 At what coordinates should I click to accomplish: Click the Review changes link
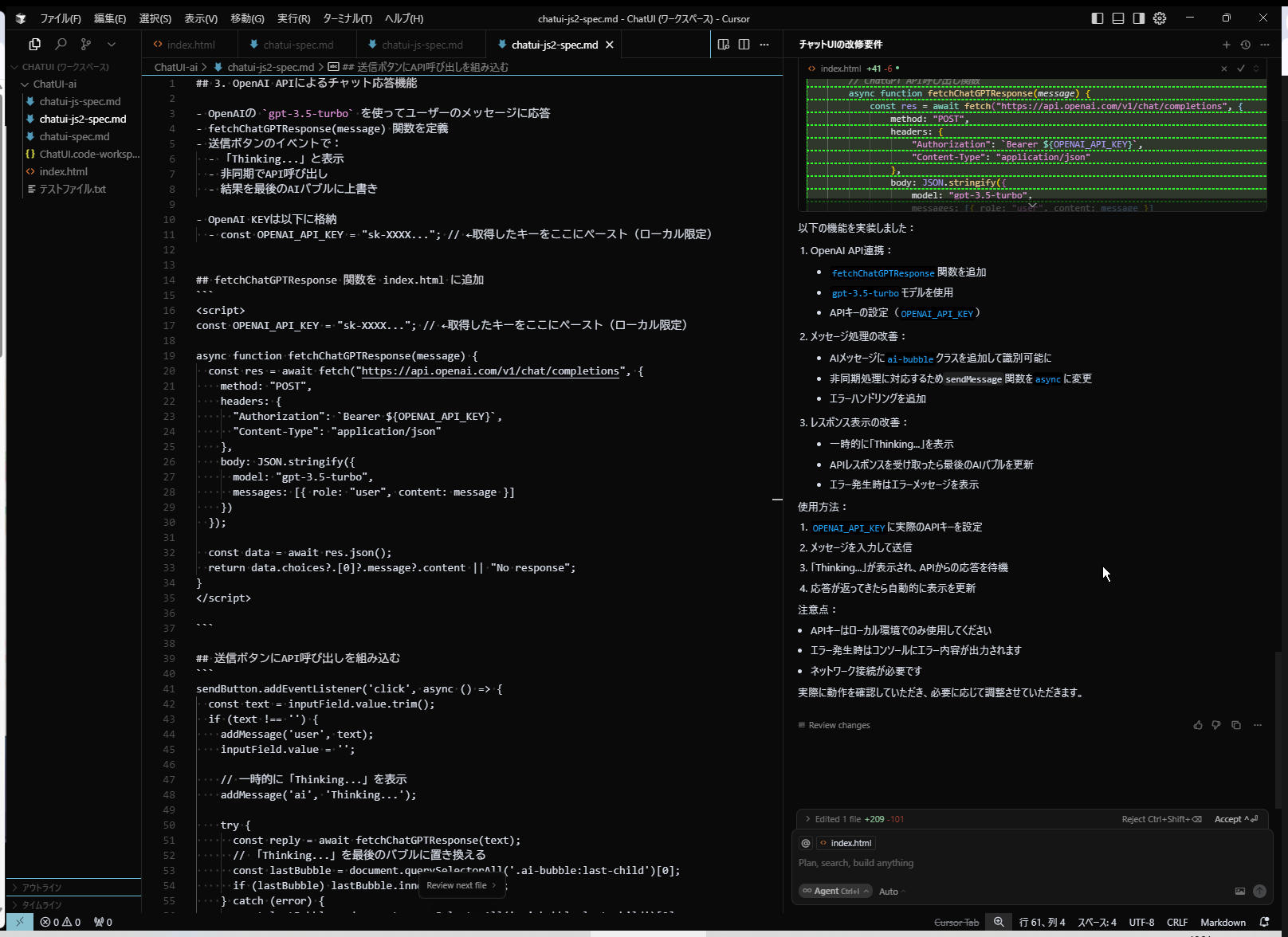pos(838,725)
